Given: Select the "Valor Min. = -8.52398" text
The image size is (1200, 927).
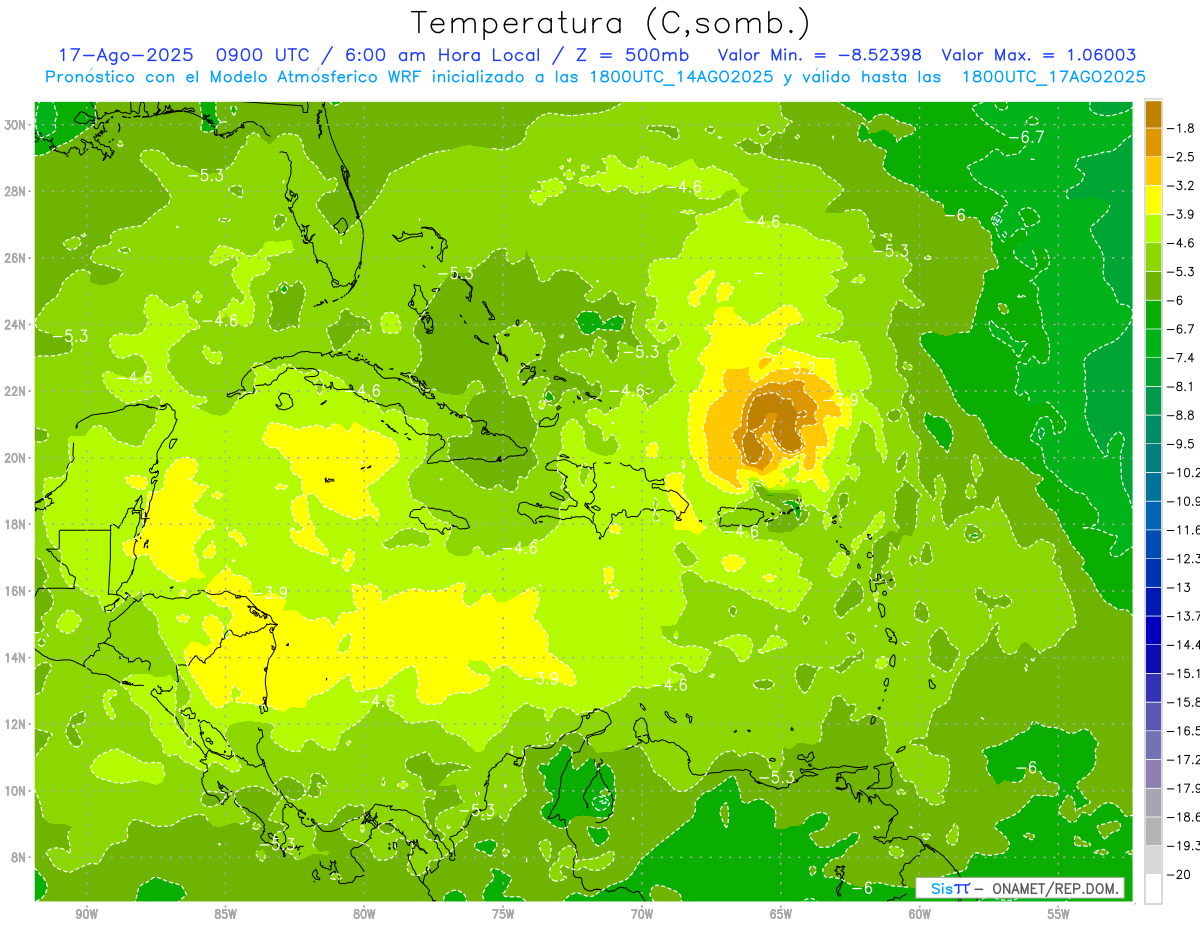Looking at the screenshot, I should tap(820, 55).
